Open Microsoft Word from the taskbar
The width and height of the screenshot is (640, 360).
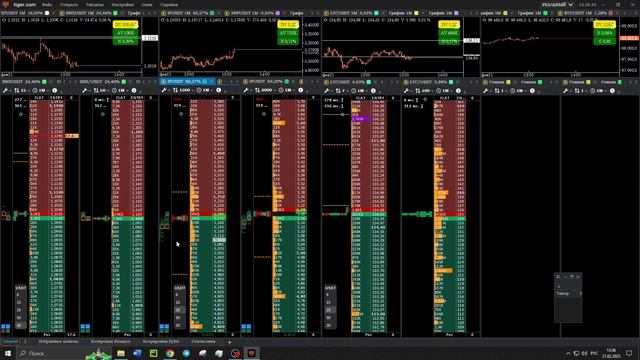click(137, 353)
